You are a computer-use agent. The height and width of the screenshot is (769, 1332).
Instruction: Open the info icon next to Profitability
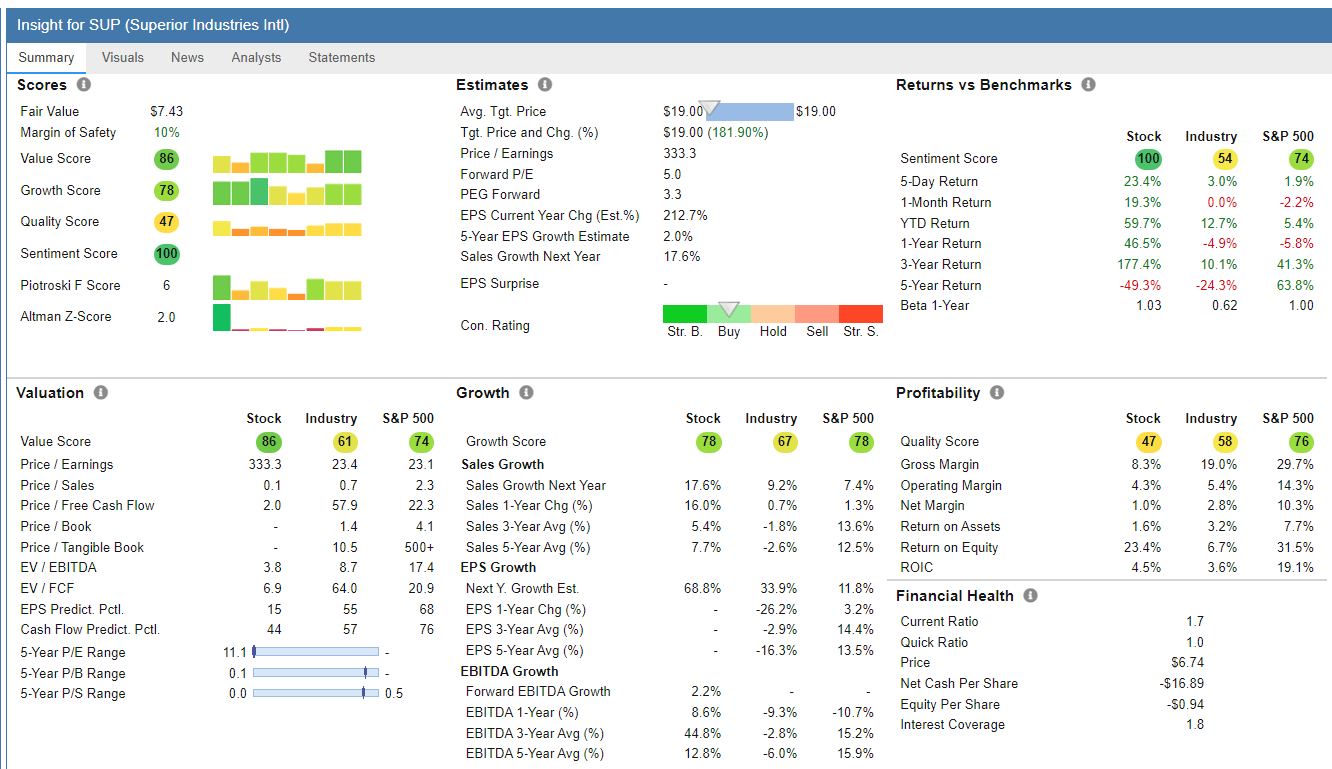997,393
